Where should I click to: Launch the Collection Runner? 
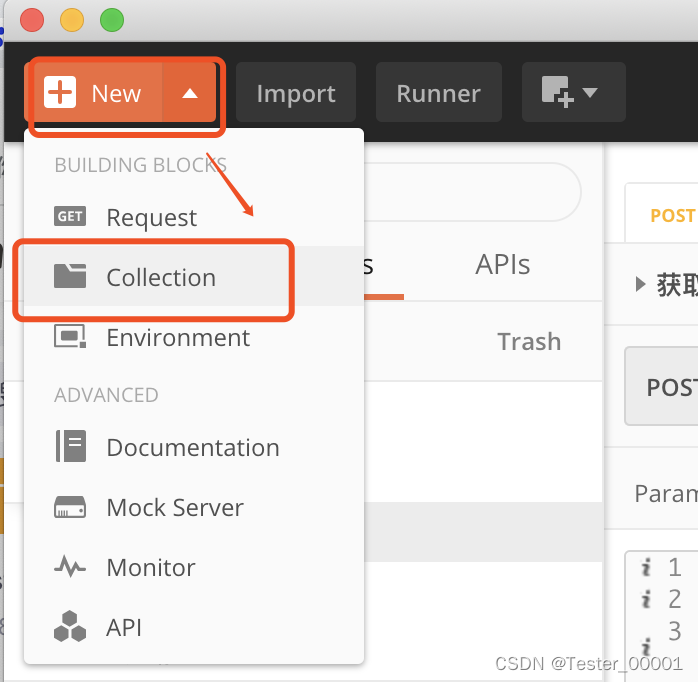click(x=438, y=92)
